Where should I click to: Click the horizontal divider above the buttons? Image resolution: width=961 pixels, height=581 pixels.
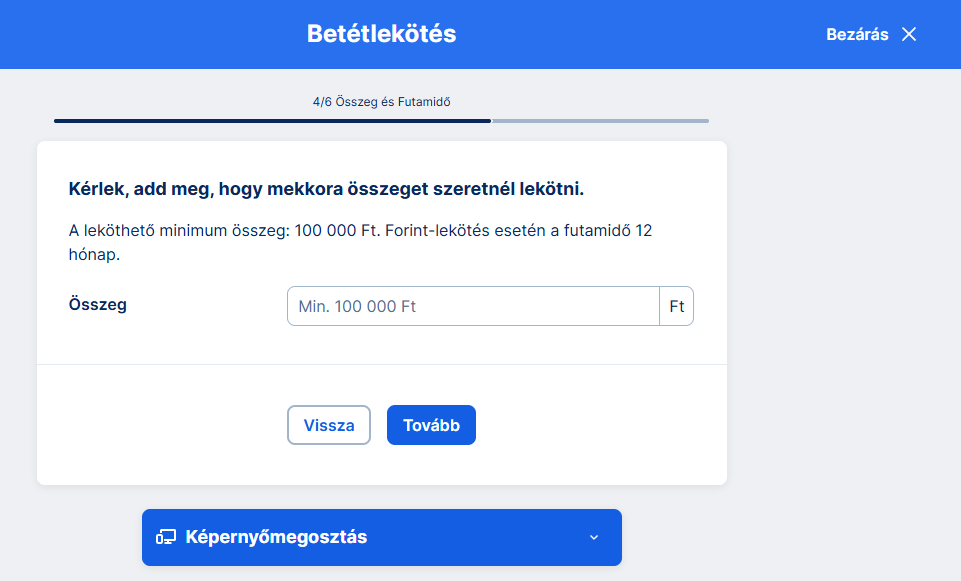381,364
